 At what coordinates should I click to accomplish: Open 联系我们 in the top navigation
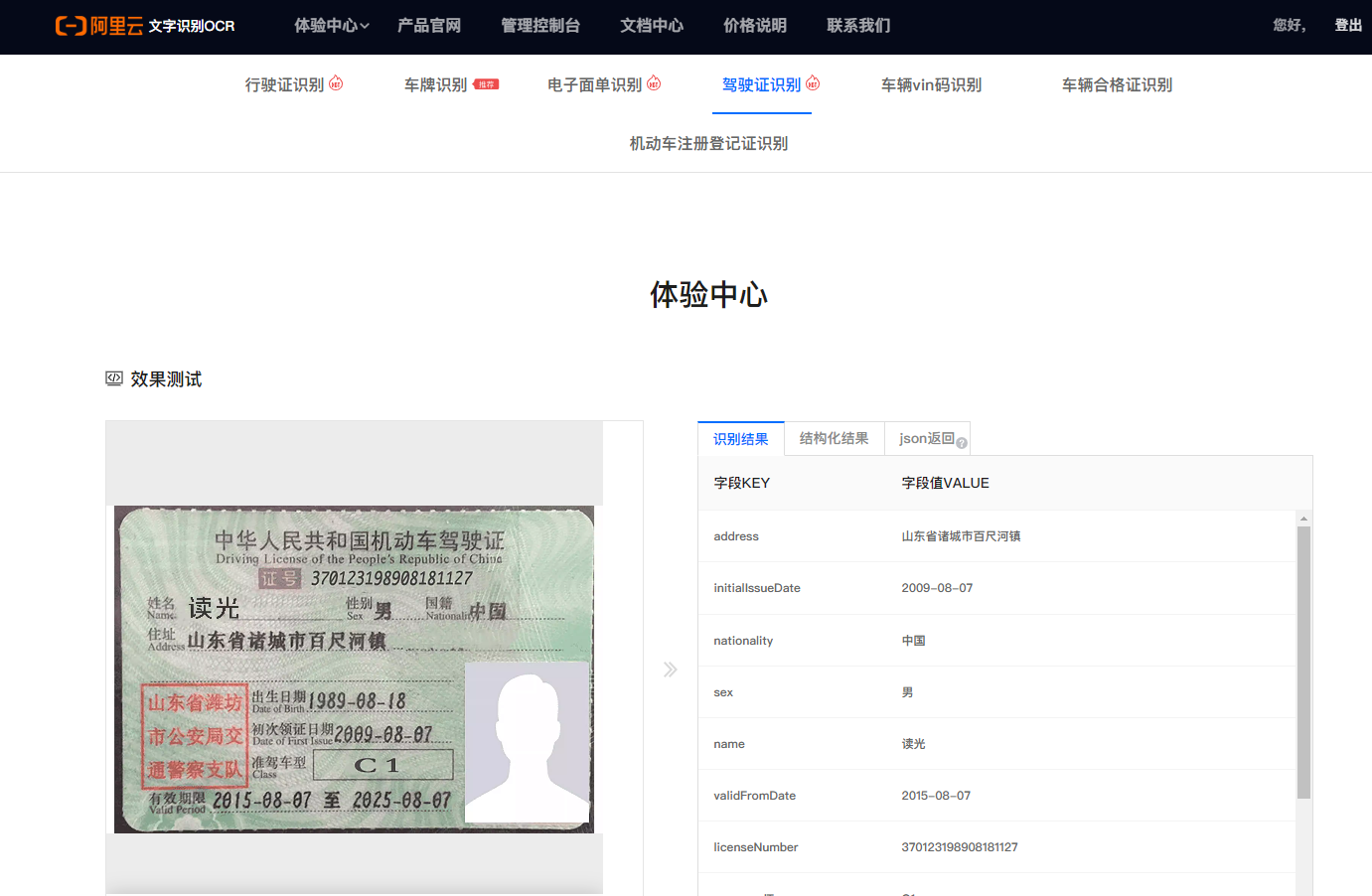point(858,26)
